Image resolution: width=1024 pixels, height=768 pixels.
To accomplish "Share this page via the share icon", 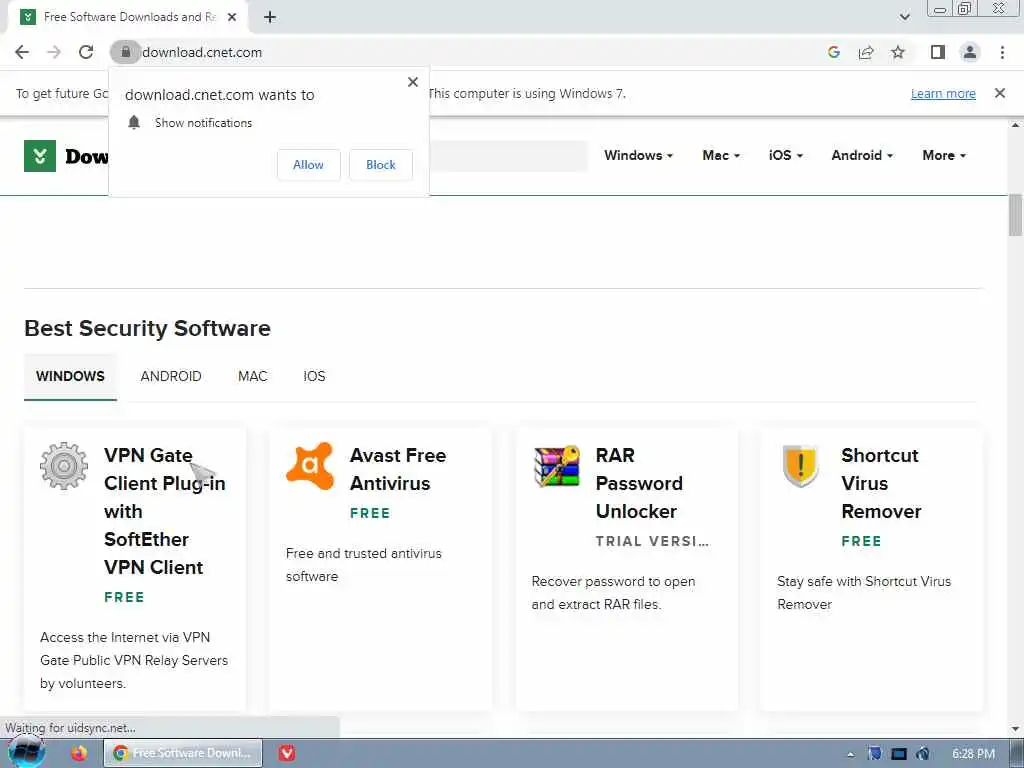I will coord(866,52).
